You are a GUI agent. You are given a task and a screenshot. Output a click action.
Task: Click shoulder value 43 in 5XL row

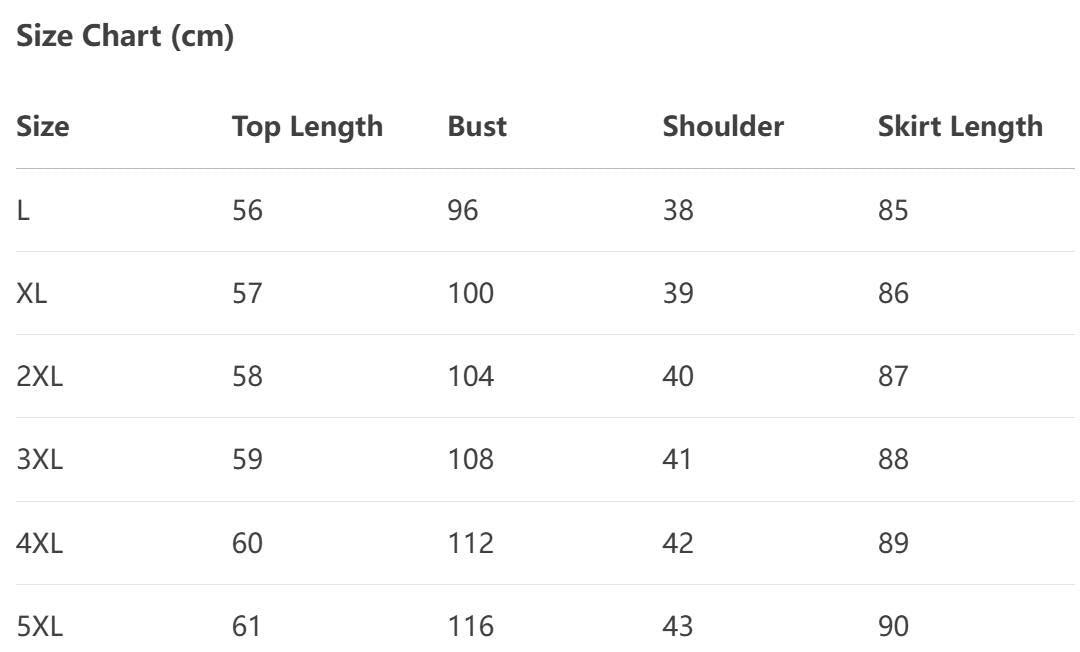click(678, 627)
